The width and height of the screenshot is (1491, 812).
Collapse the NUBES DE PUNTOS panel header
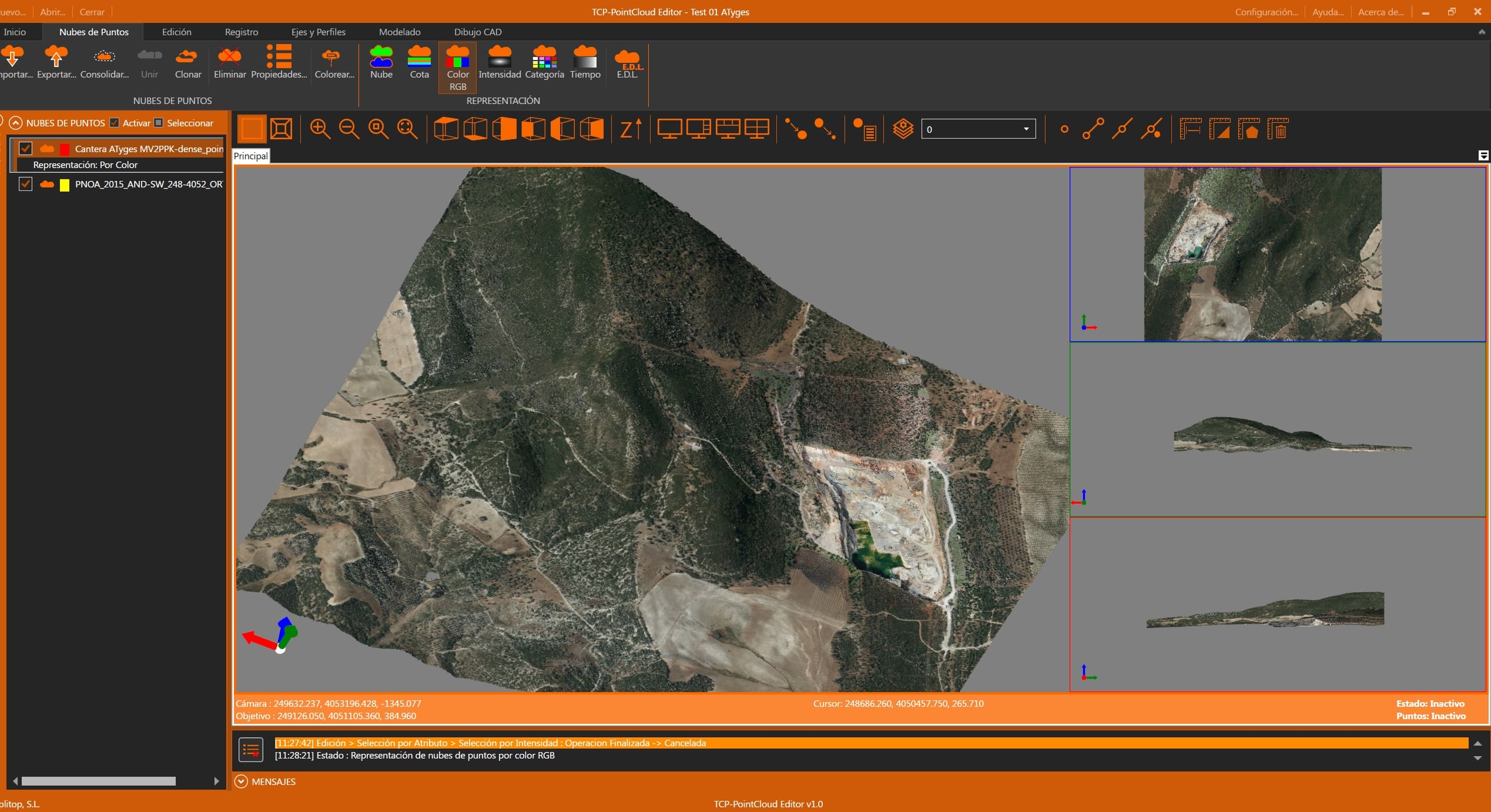tap(16, 122)
